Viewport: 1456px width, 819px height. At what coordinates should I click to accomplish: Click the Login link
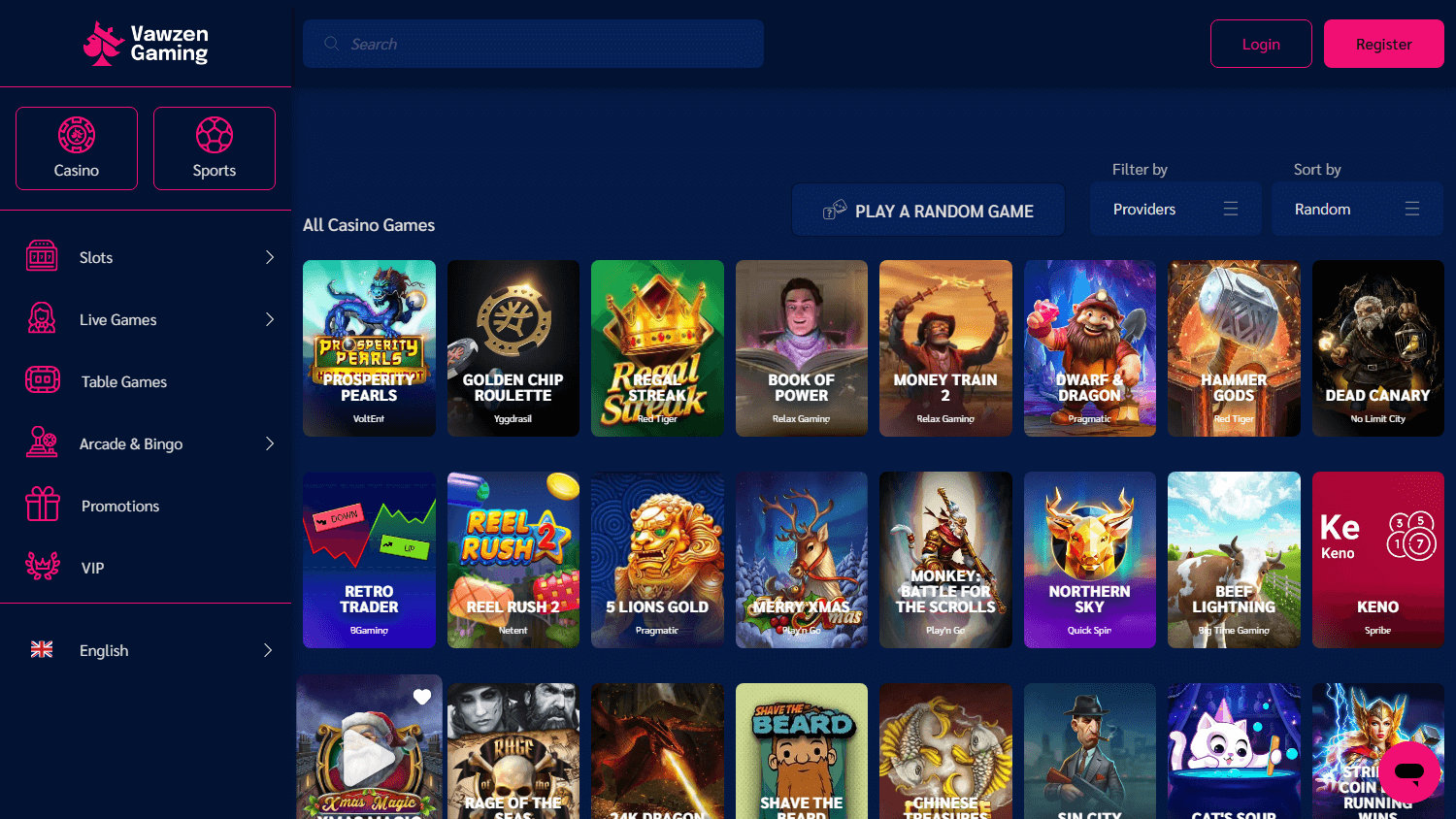[x=1261, y=43]
